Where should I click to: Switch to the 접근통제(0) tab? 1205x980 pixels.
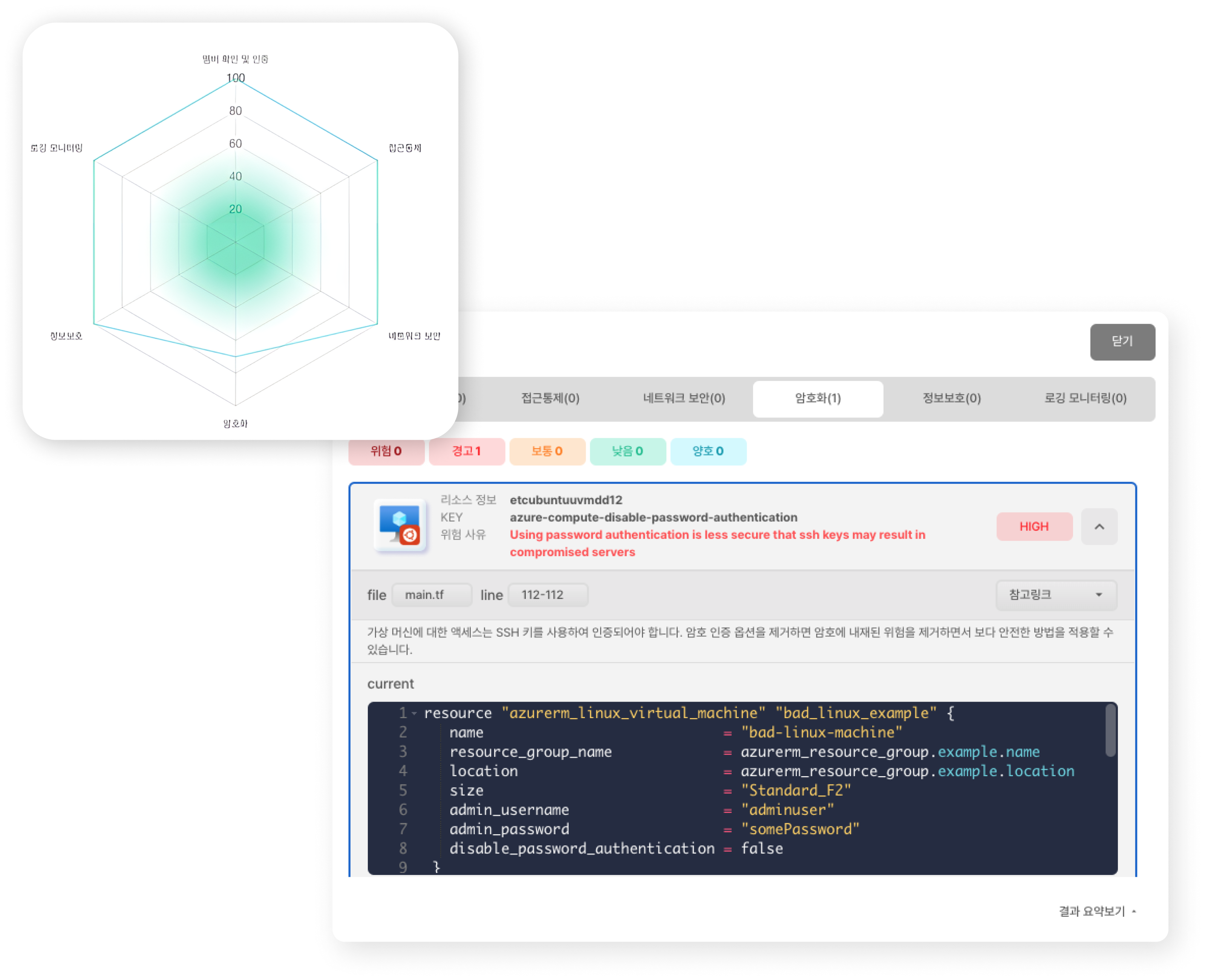(550, 399)
